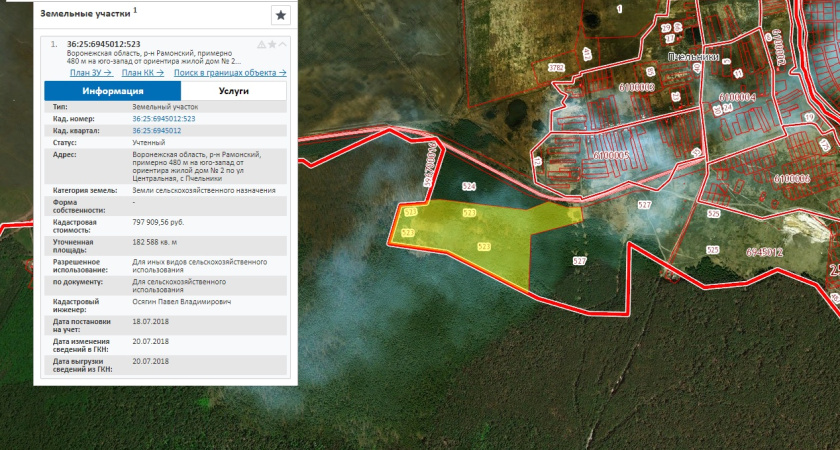Click quarter label 6100003 on the map
This screenshot has width=840, height=450.
[636, 87]
